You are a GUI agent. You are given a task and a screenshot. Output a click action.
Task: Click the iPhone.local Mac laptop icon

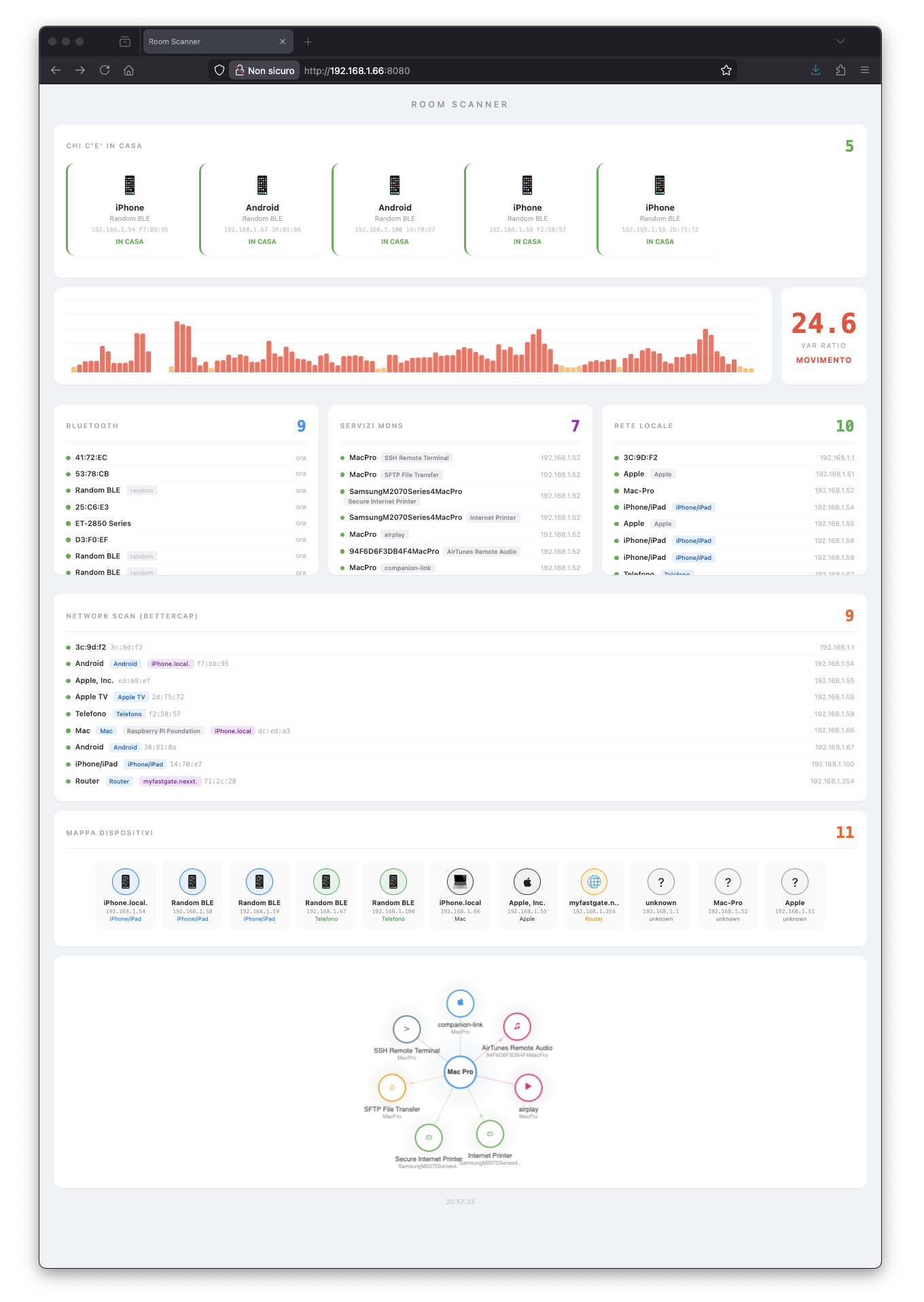tap(460, 882)
